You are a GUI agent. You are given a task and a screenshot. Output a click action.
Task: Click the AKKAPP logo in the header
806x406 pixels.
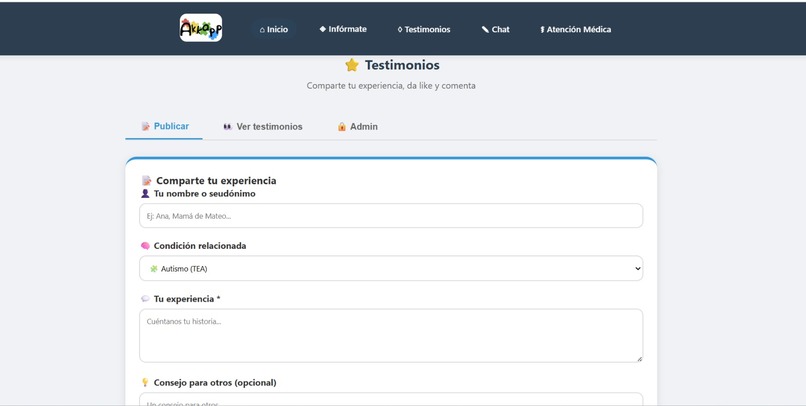pos(201,28)
